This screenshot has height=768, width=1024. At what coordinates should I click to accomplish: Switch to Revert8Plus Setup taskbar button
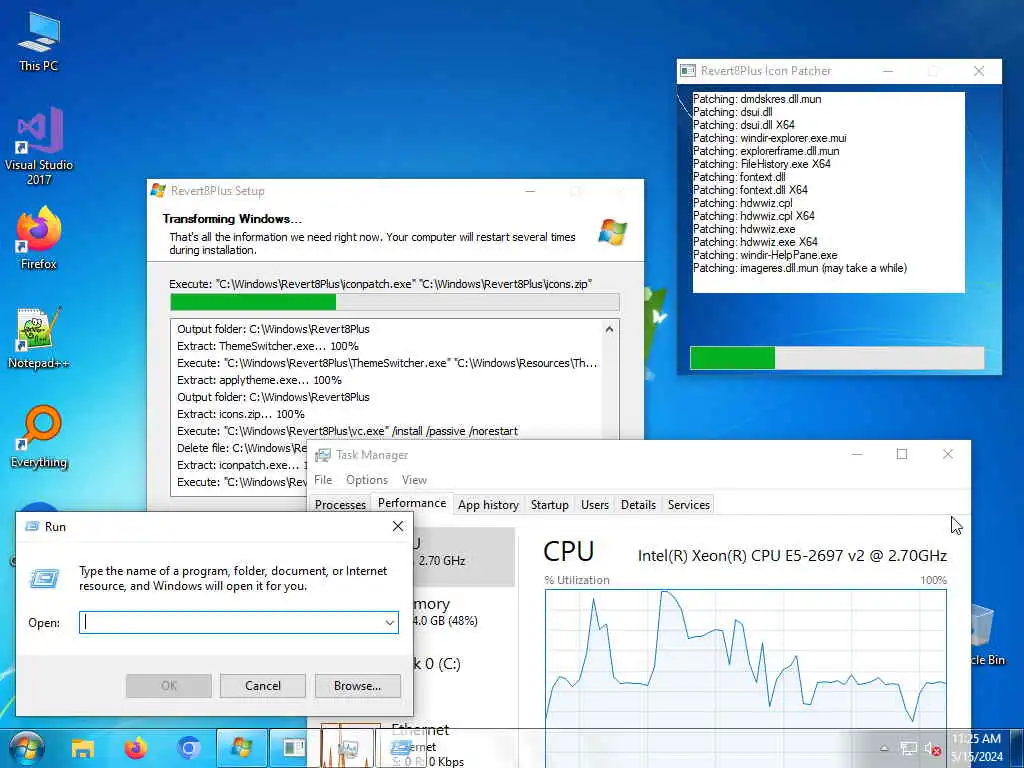coord(241,748)
